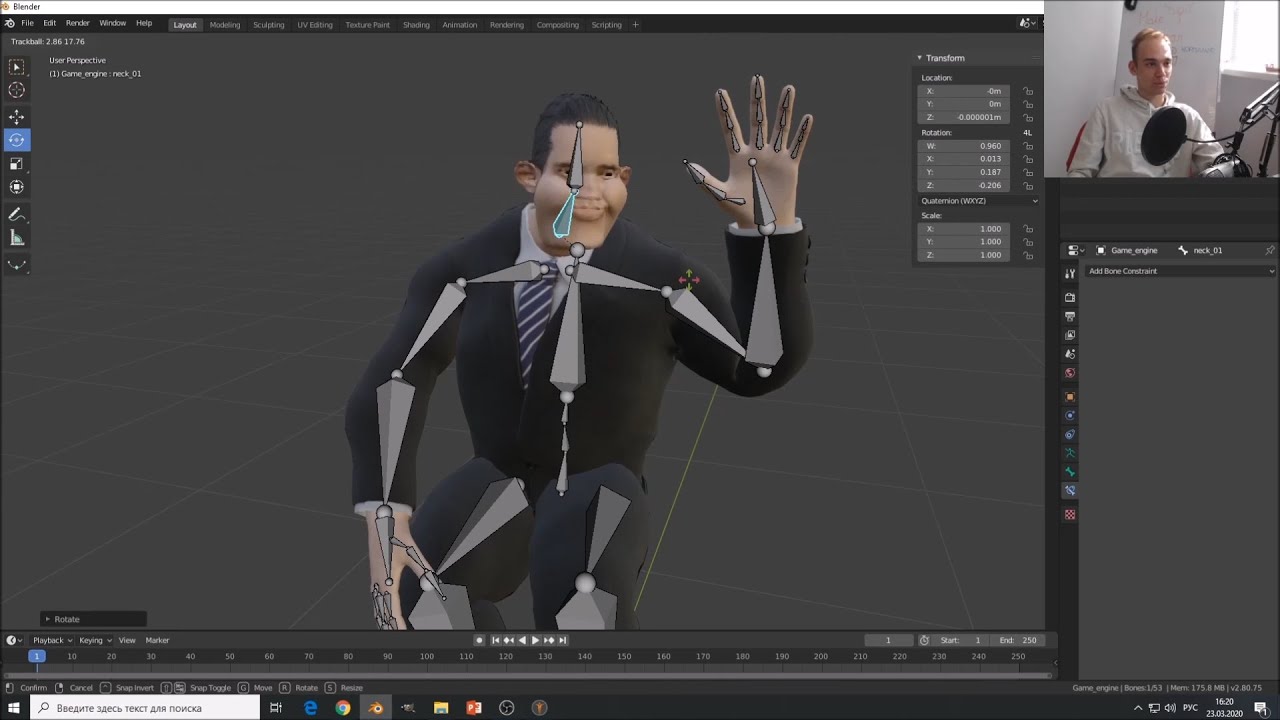Select the Select Box tool

pos(17,67)
